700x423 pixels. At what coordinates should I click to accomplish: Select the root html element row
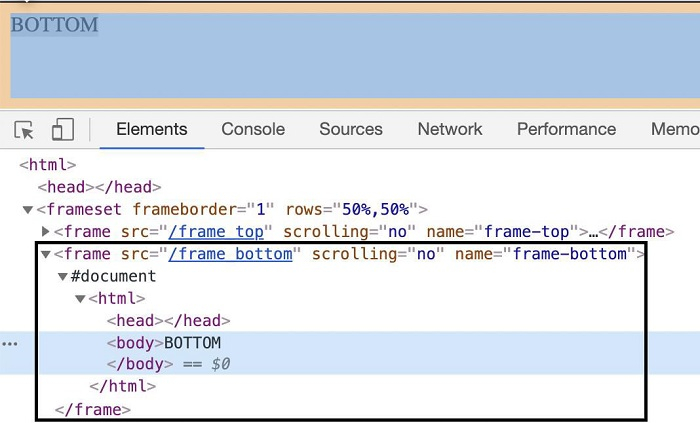pos(48,165)
